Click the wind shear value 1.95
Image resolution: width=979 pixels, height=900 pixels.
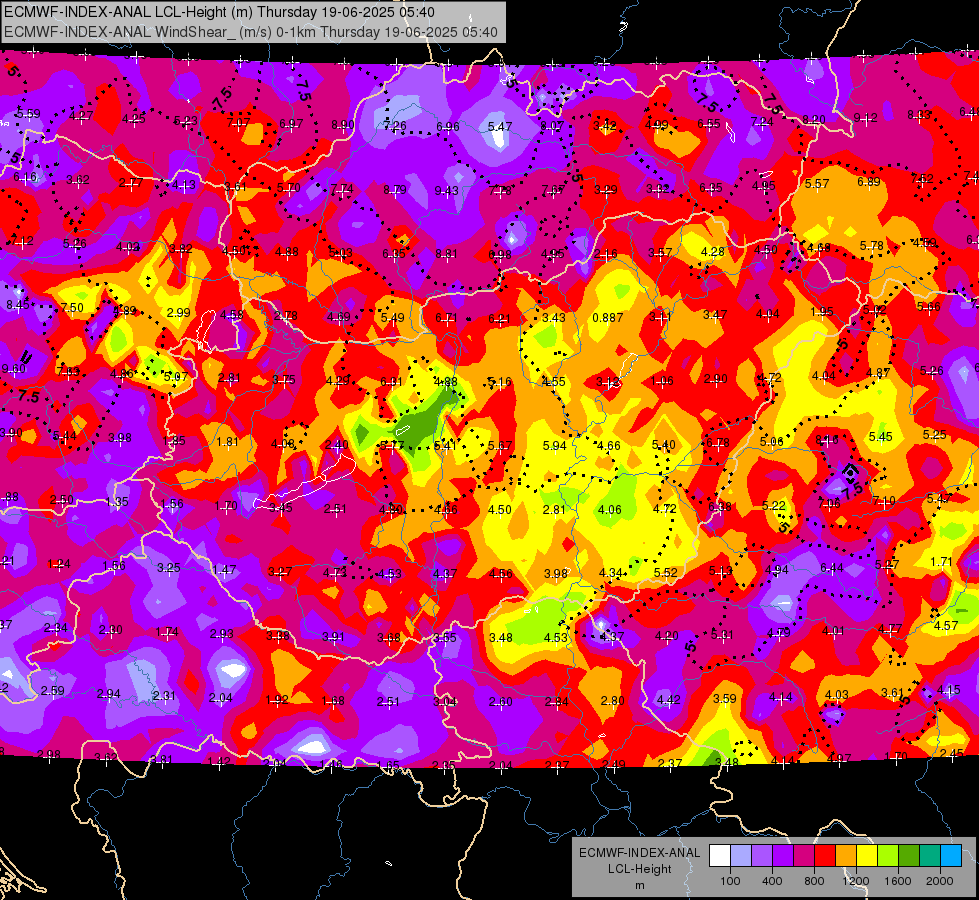coord(822,312)
